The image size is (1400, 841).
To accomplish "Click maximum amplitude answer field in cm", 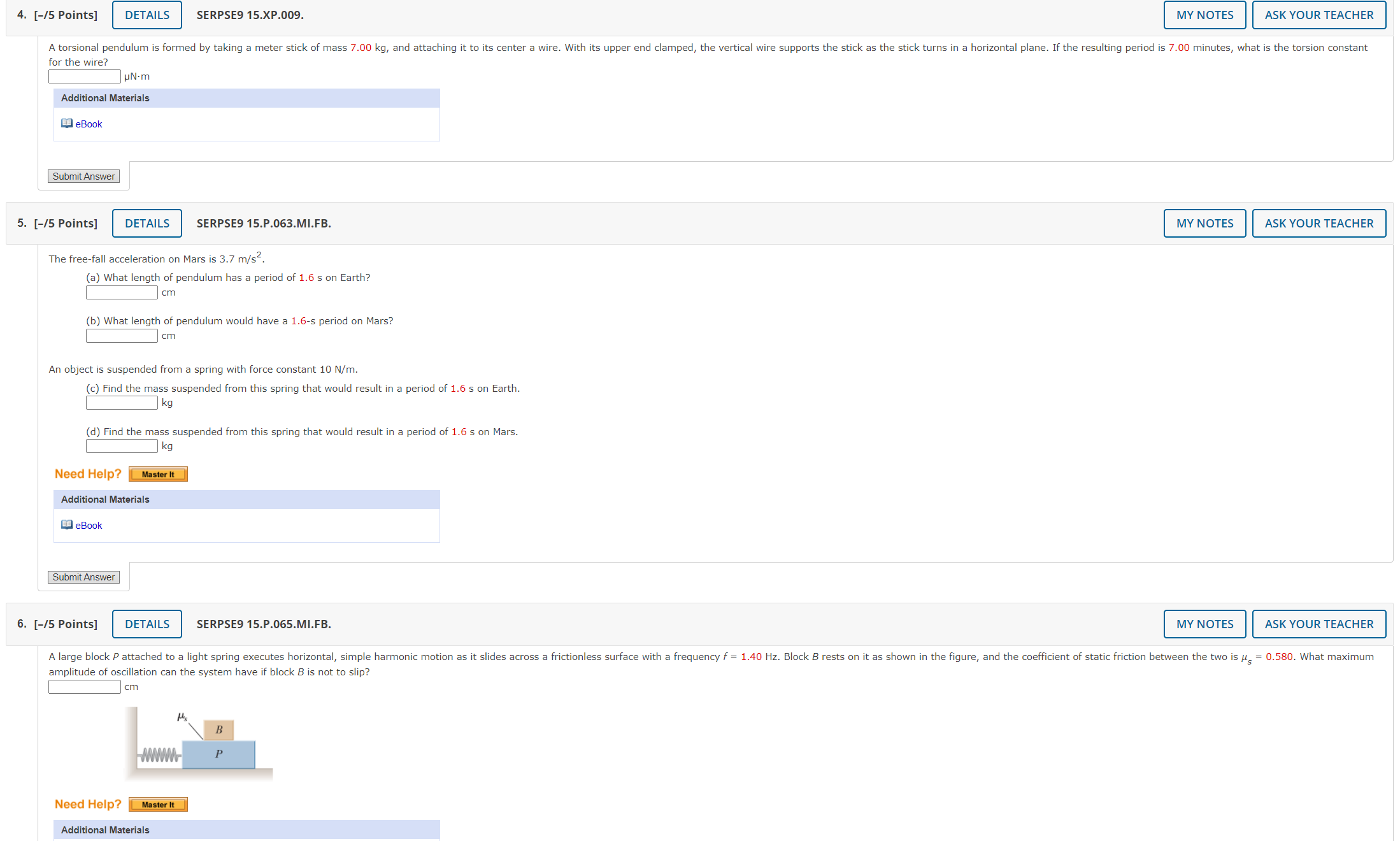I will (x=85, y=687).
